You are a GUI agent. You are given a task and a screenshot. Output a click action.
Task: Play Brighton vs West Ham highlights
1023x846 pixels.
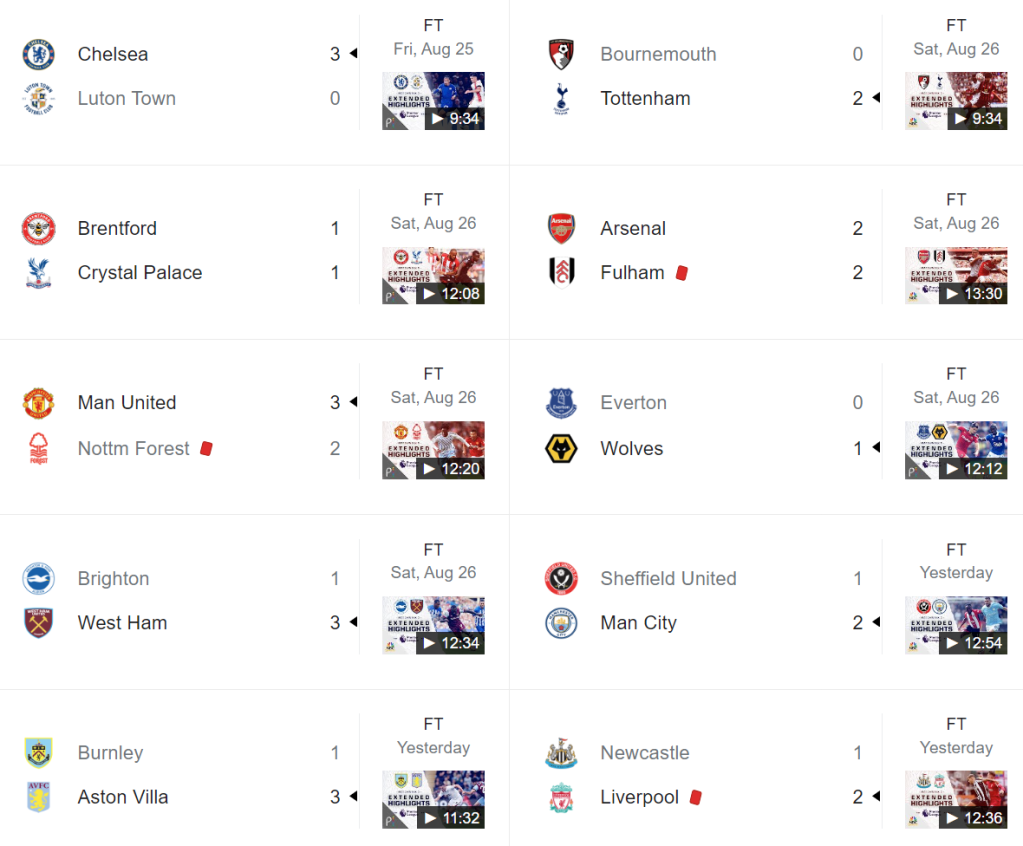pyautogui.click(x=433, y=626)
